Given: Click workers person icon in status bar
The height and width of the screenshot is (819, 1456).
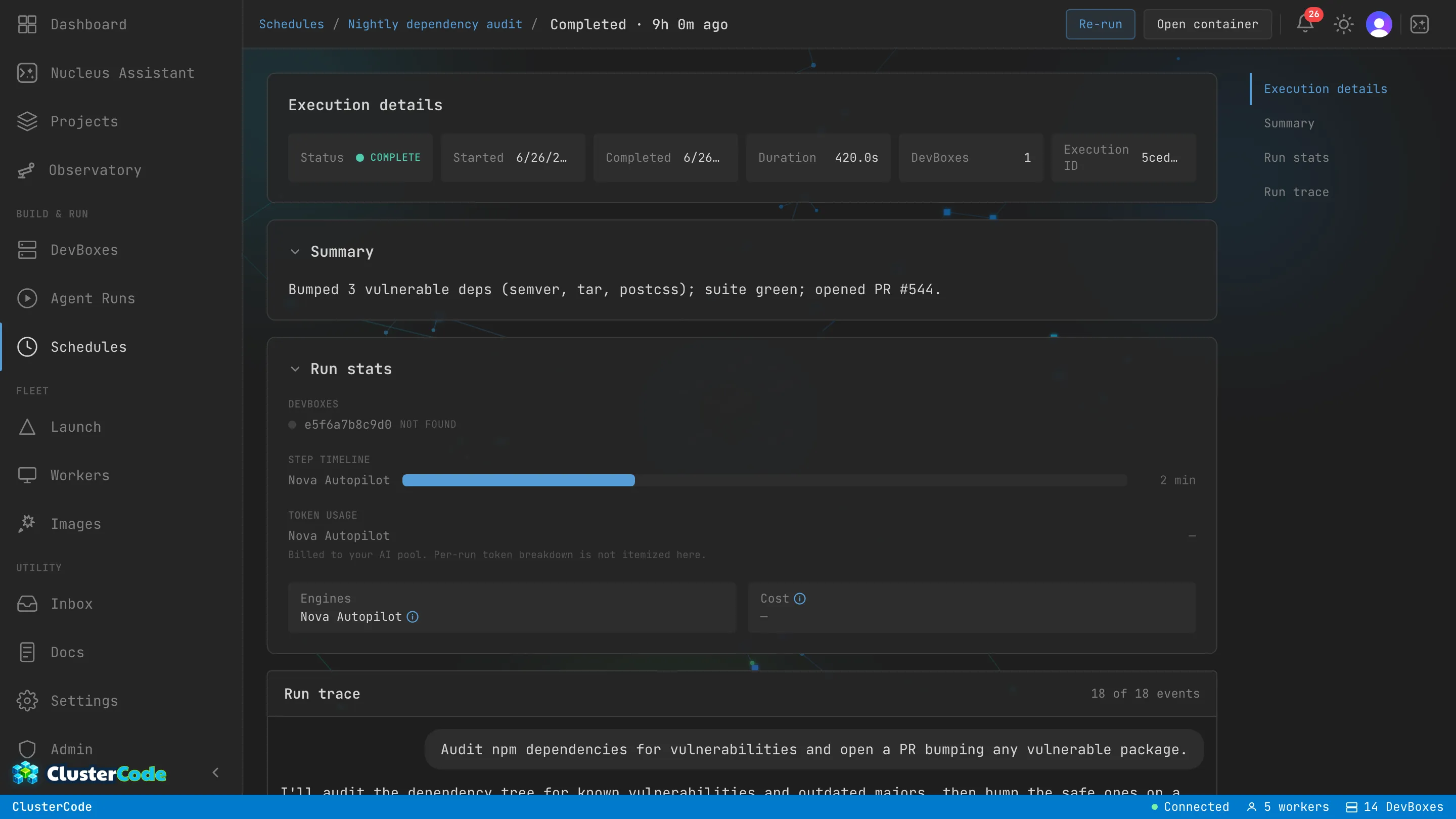Looking at the screenshot, I should pos(1252,807).
